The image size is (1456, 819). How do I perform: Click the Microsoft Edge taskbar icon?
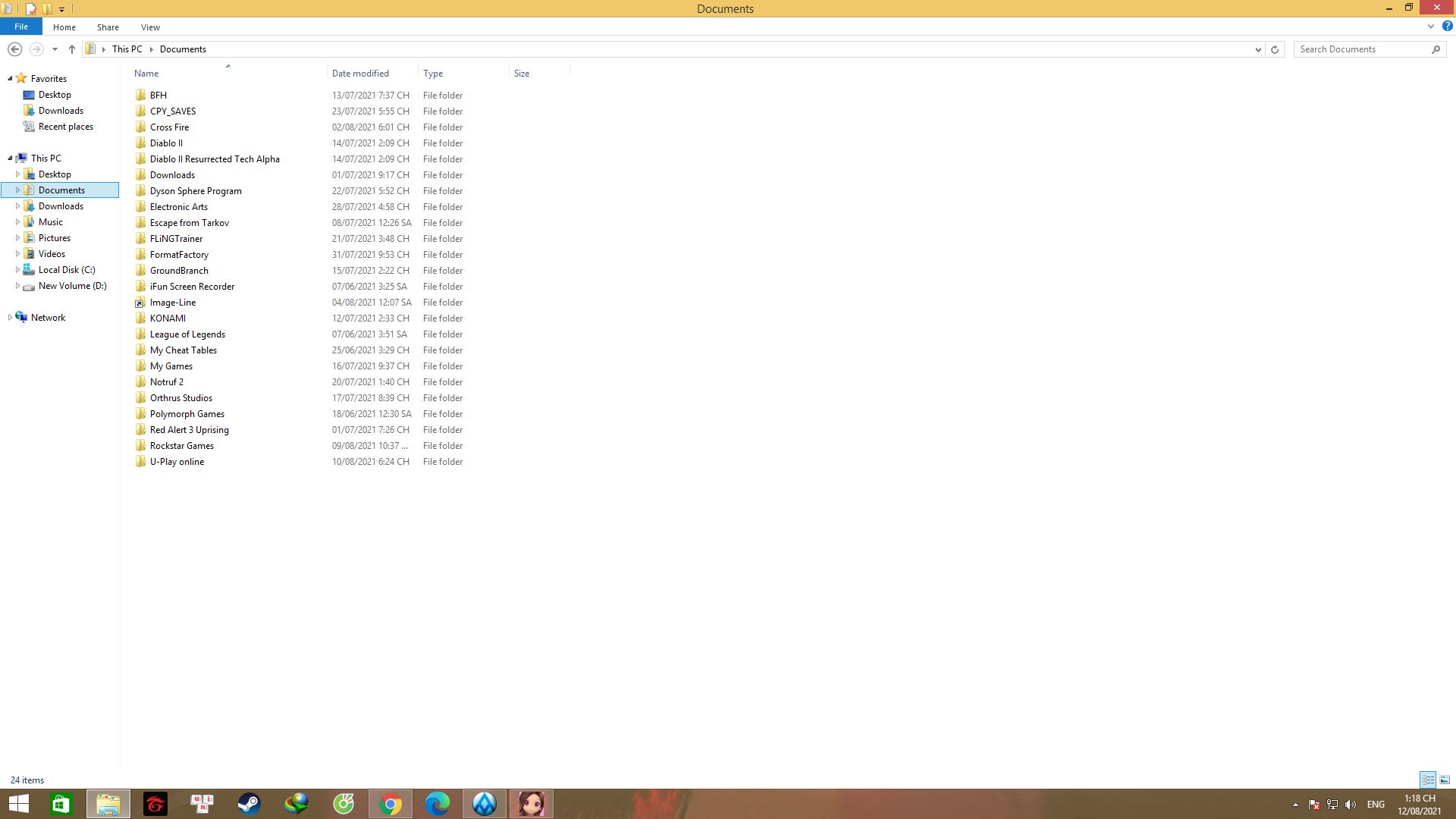tap(438, 804)
